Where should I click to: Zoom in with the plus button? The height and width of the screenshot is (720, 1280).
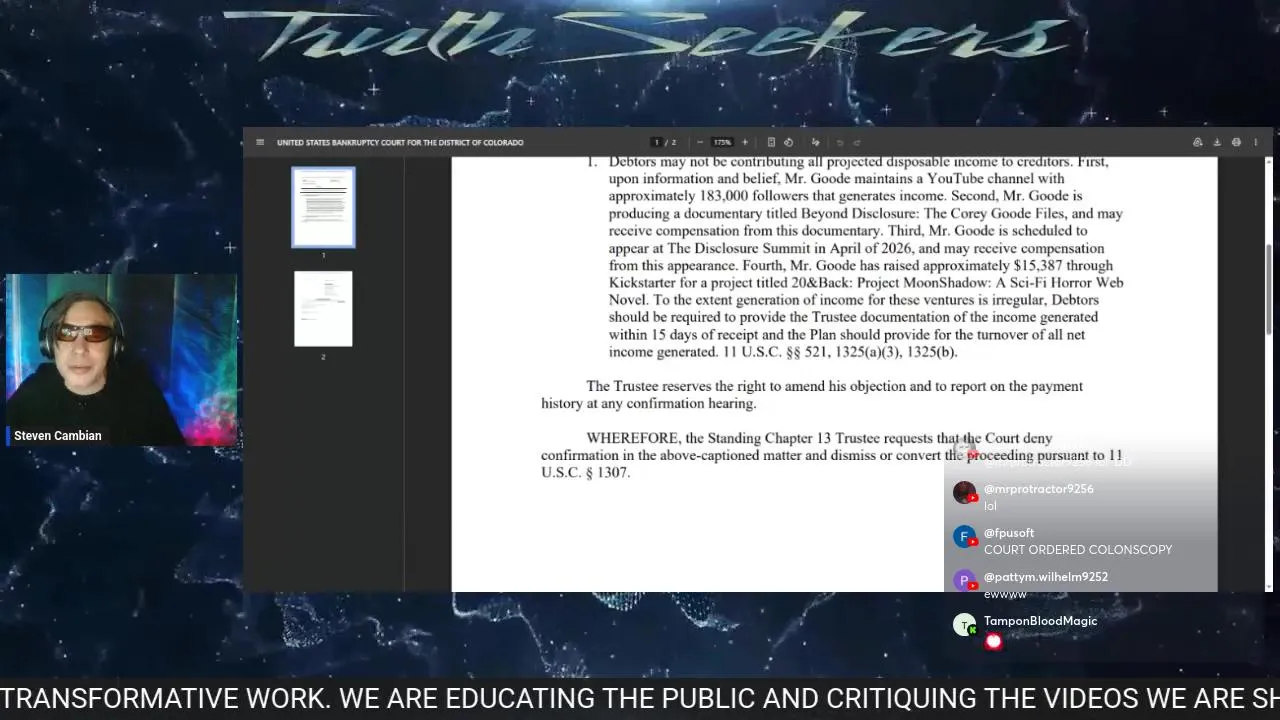(x=744, y=142)
